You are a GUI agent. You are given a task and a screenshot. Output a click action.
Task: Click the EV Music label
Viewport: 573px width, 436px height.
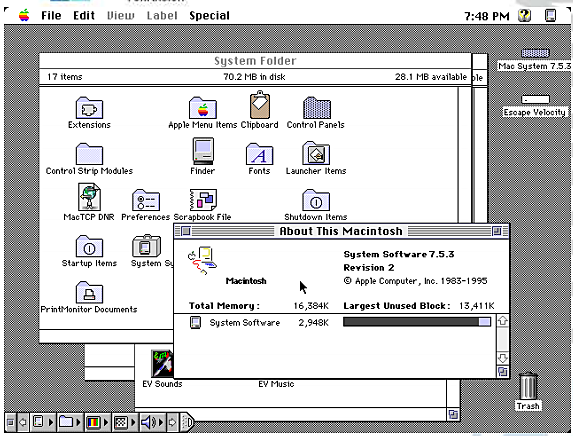tap(276, 384)
